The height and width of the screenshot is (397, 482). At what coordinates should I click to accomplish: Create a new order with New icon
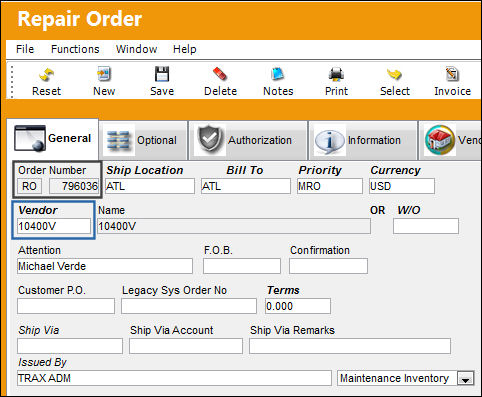point(104,74)
